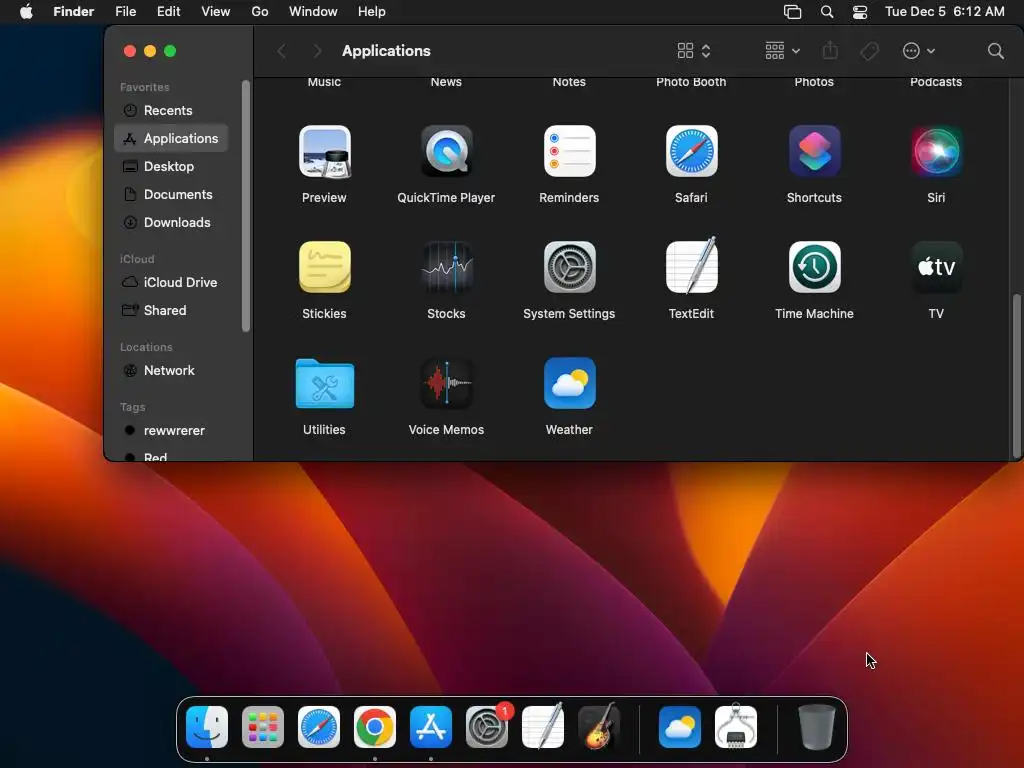The image size is (1024, 768).
Task: Open Shared in the sidebar
Action: 171,311
